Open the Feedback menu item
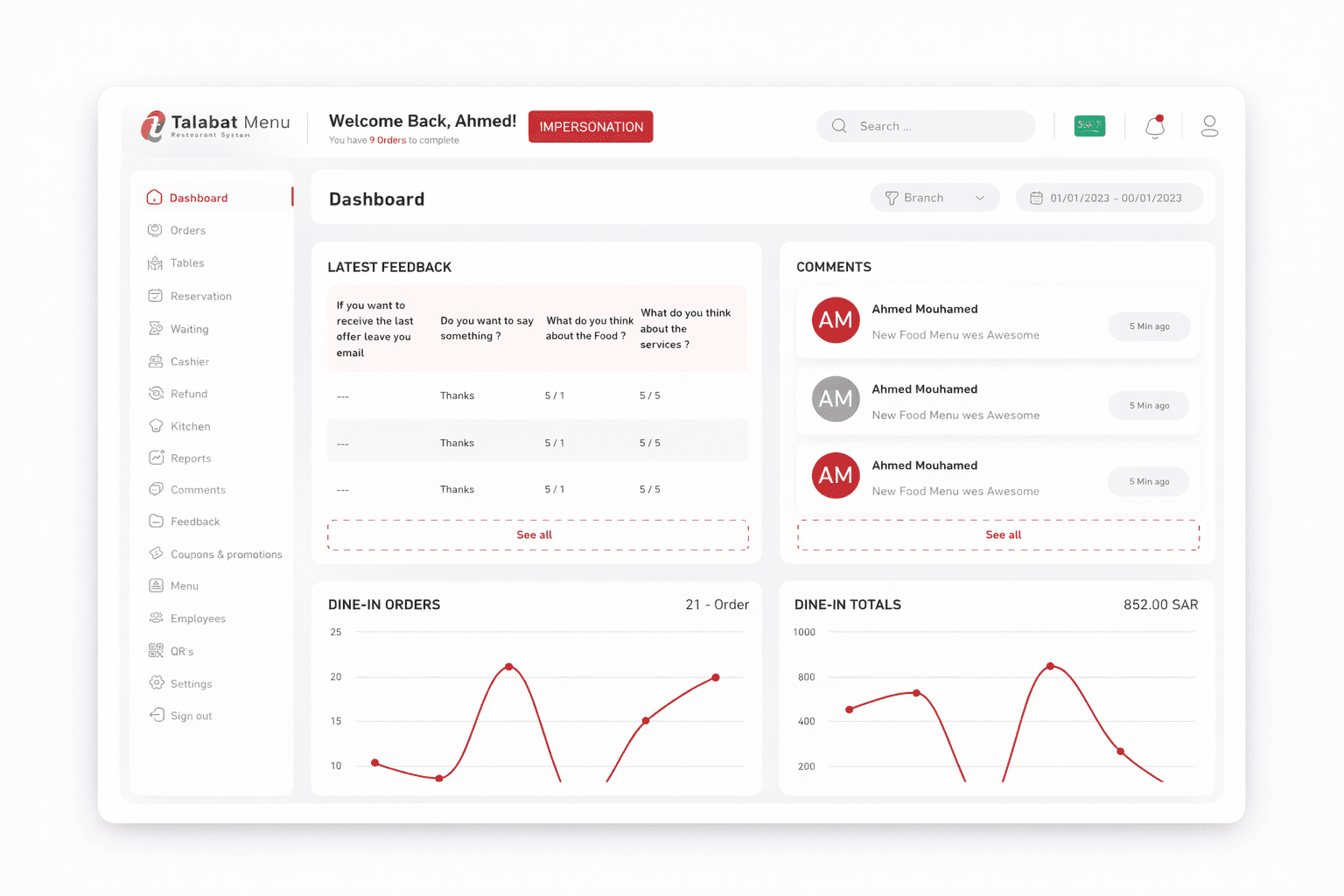Viewport: 1344px width, 896px height. click(x=194, y=521)
